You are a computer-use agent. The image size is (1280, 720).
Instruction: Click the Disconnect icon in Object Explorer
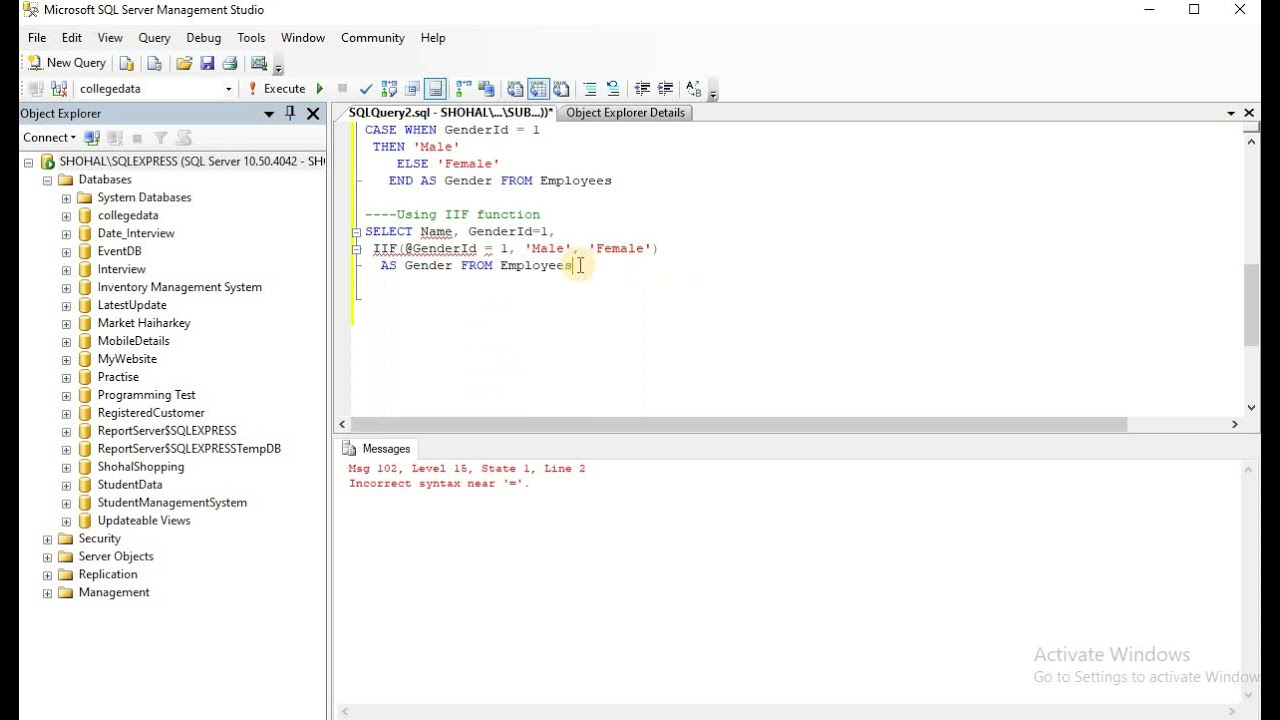click(115, 138)
